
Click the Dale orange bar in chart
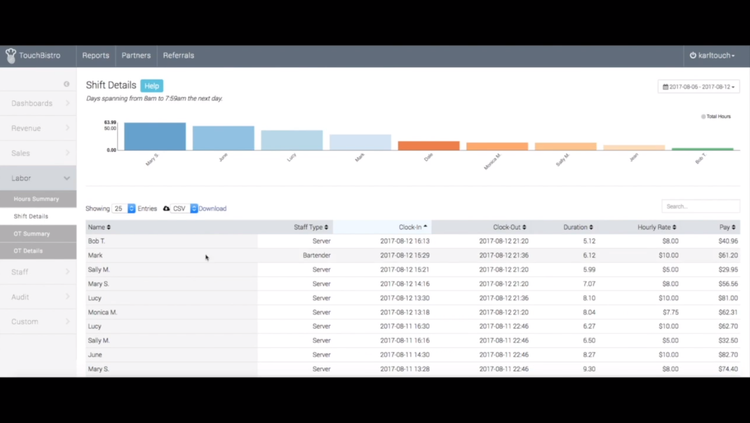pyautogui.click(x=429, y=145)
